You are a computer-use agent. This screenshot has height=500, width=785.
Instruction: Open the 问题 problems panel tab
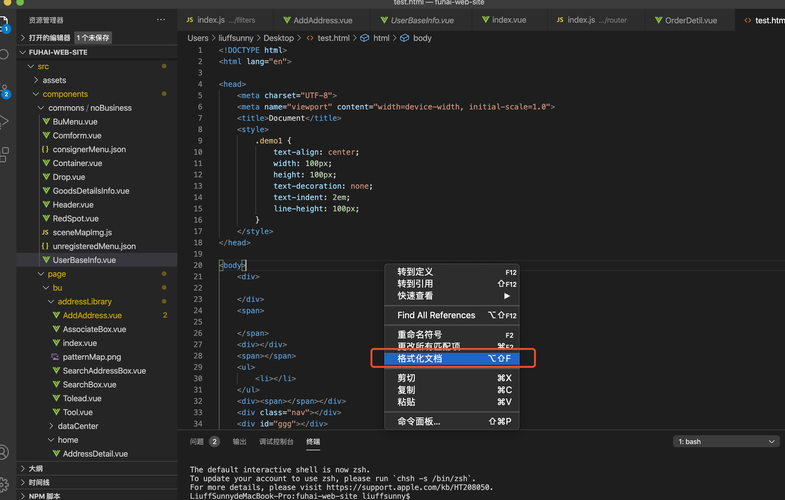click(197, 441)
